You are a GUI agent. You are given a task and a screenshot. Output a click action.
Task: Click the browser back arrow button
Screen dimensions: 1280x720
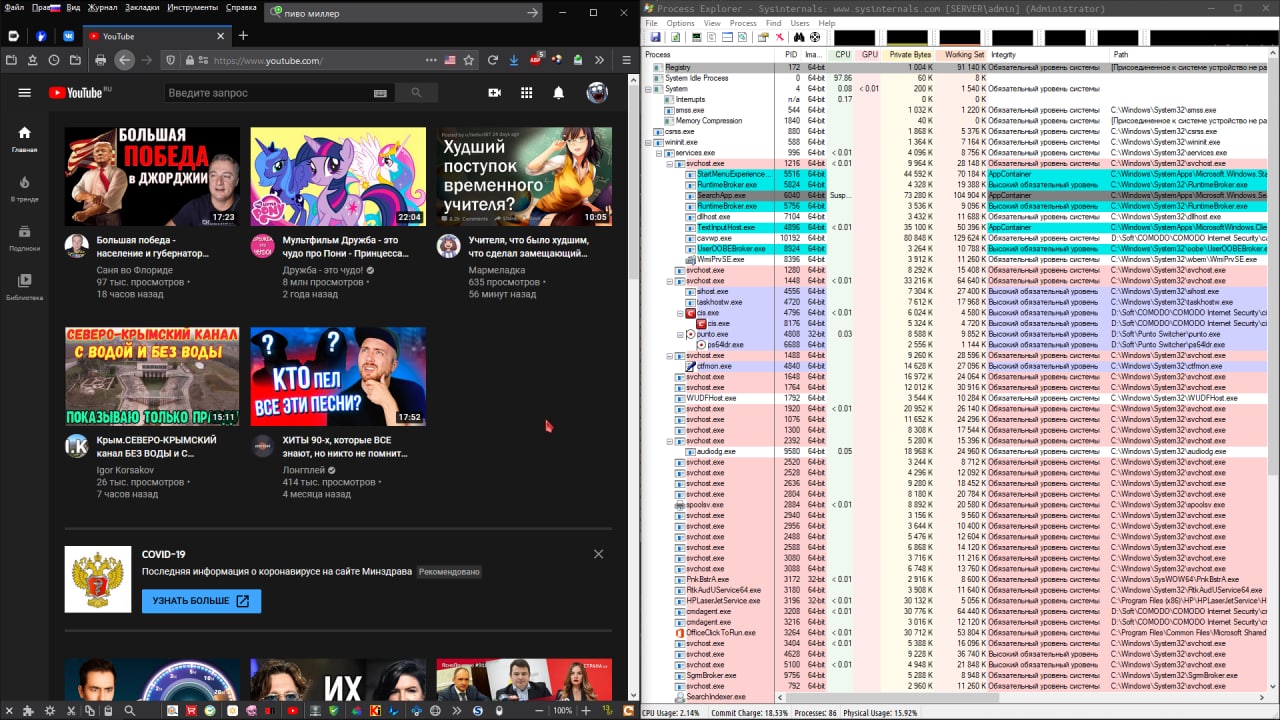tap(124, 60)
